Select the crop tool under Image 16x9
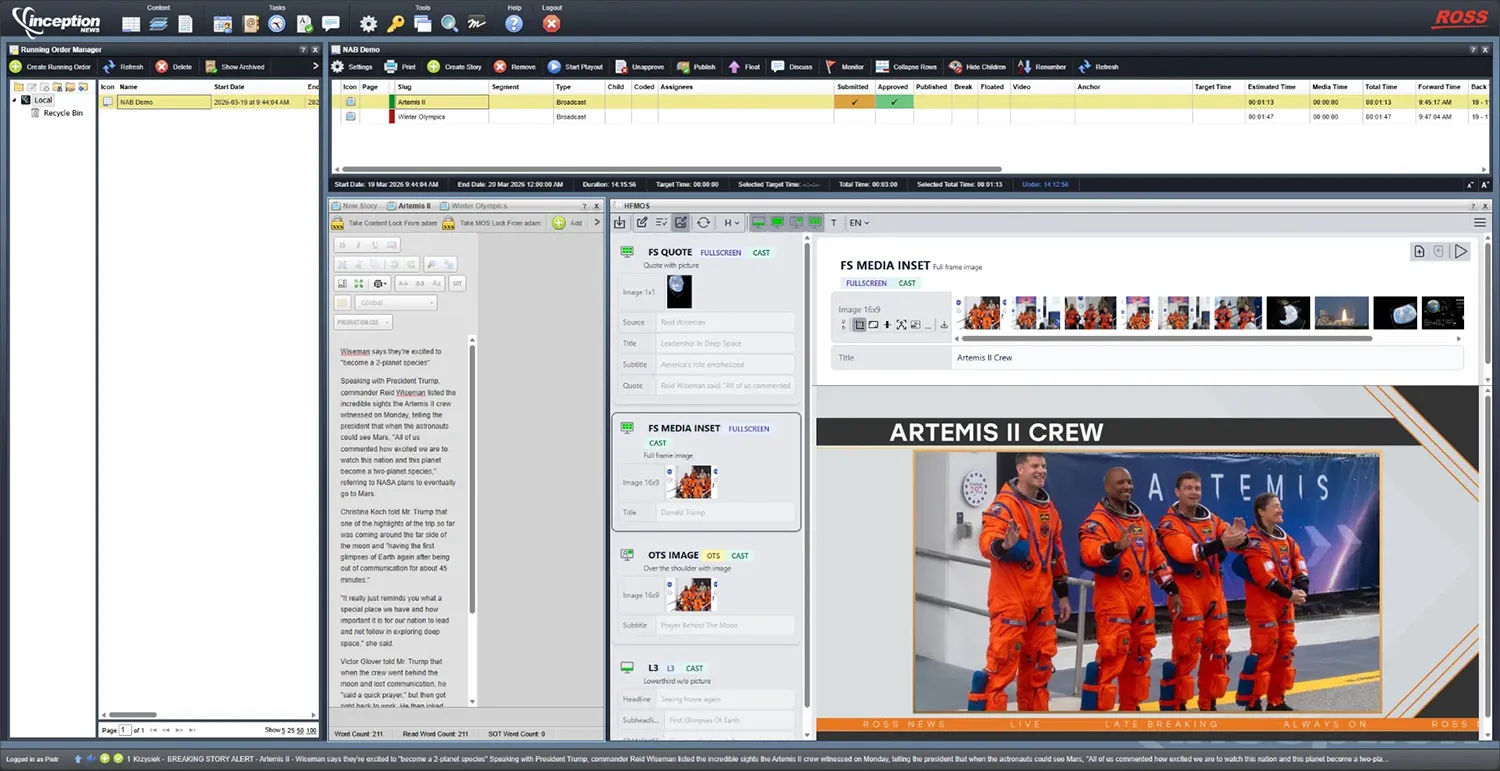The image size is (1500, 771). point(859,325)
